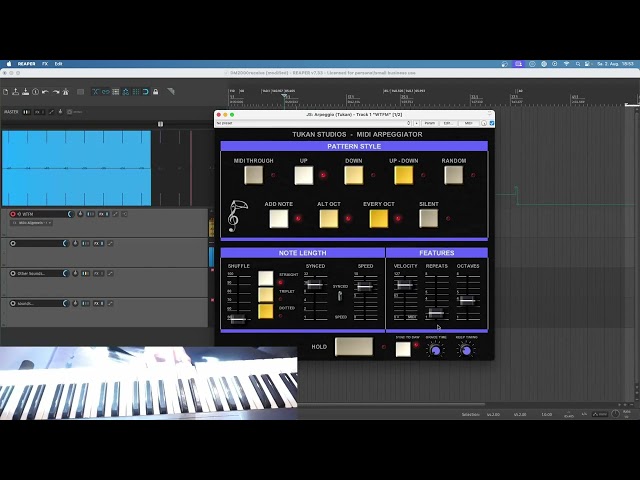
Task: Open the Apple menu
Action: coord(9,64)
